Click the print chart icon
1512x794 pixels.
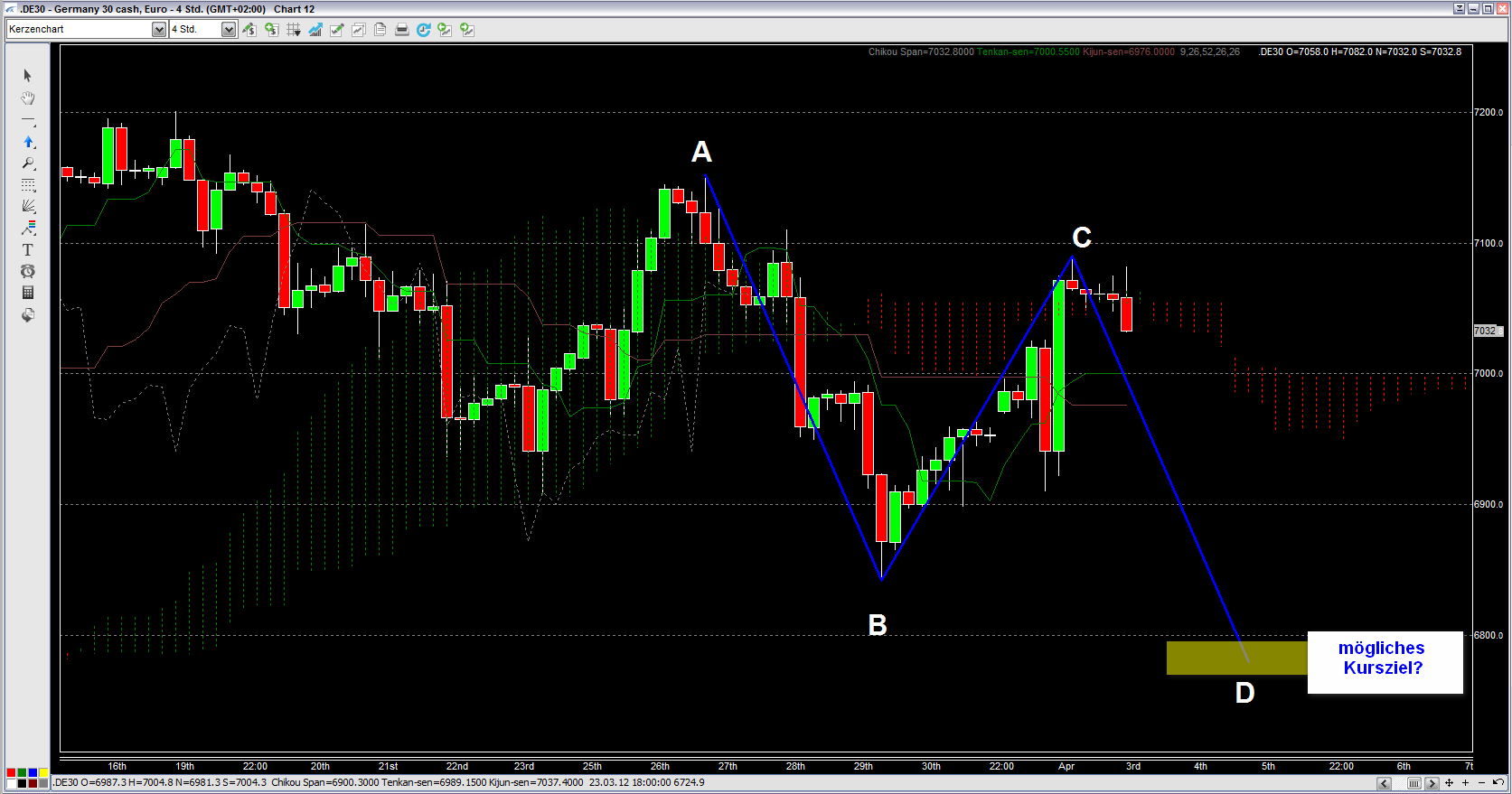pos(402,30)
